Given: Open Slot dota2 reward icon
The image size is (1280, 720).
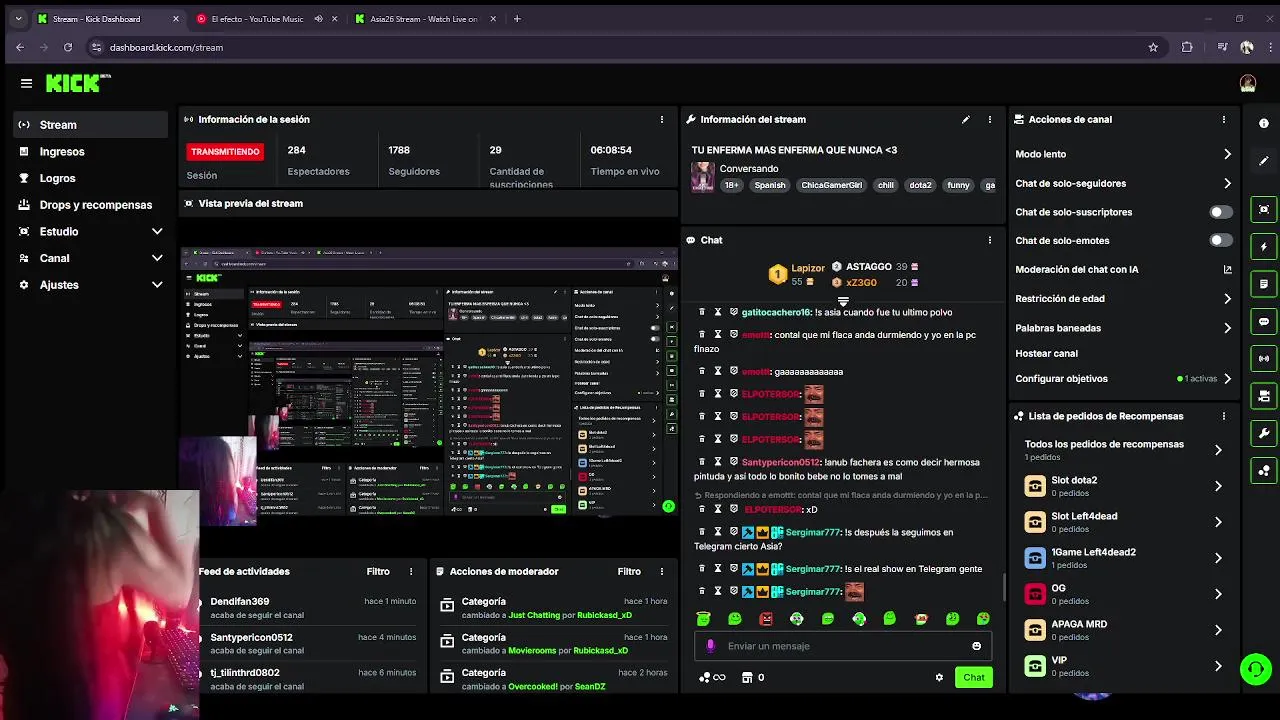Looking at the screenshot, I should coord(1035,486).
